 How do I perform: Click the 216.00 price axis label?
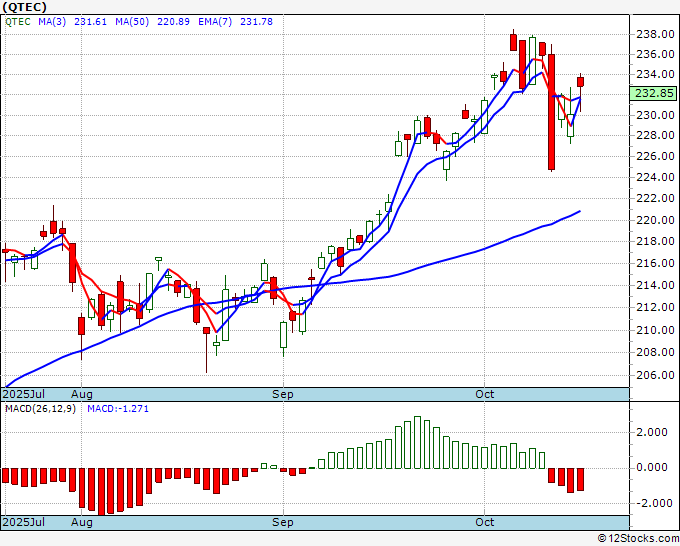pos(655,263)
